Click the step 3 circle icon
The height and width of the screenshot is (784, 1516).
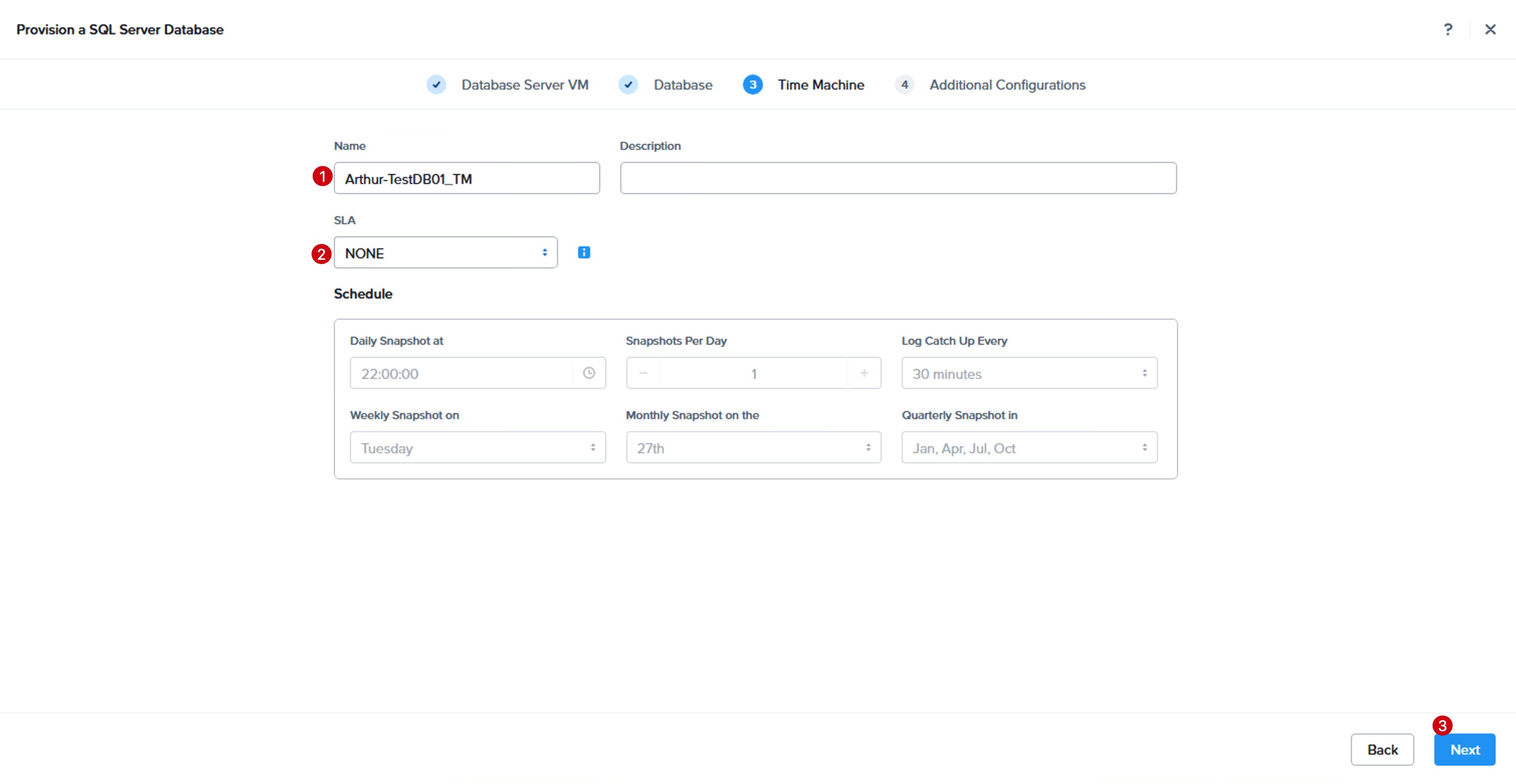[752, 85]
